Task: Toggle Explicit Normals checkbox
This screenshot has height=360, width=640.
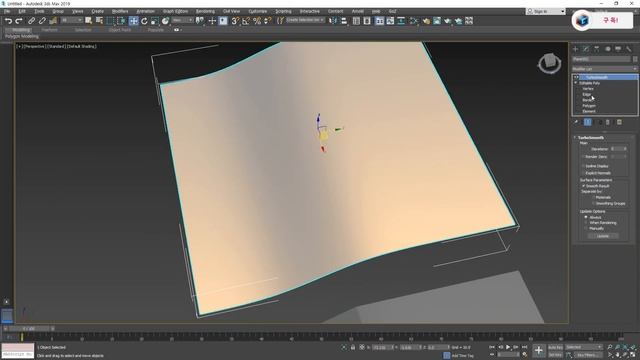Action: pyautogui.click(x=583, y=173)
